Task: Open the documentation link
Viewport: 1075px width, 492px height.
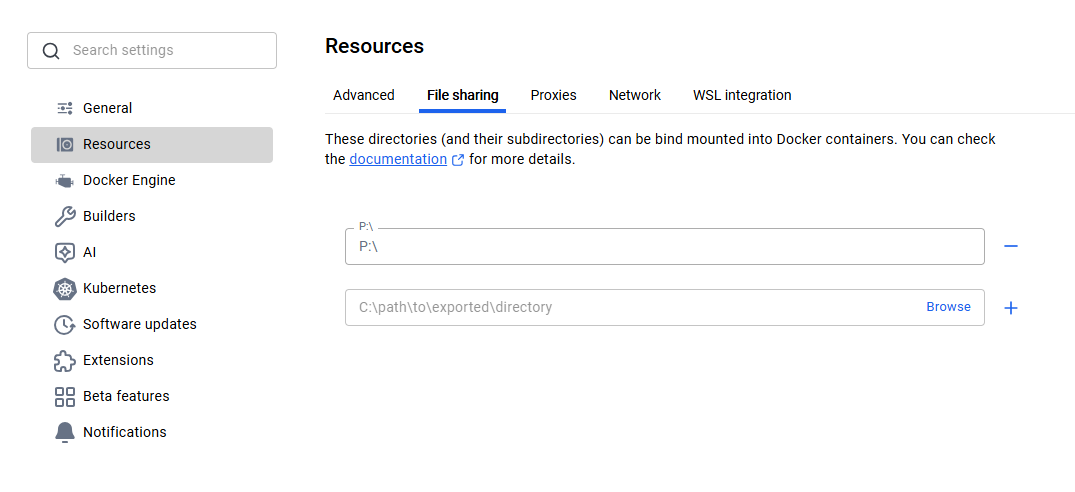Action: click(398, 160)
